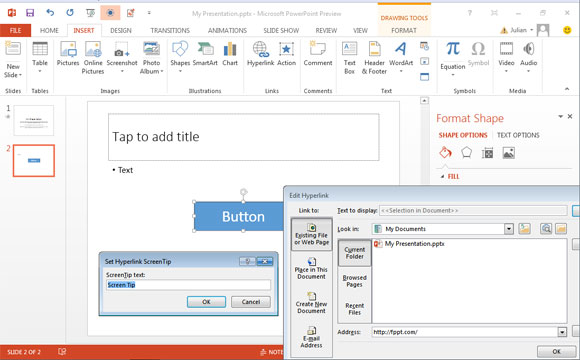Open Header & Footer
Screen dimensions: 580x360
[x=374, y=58]
